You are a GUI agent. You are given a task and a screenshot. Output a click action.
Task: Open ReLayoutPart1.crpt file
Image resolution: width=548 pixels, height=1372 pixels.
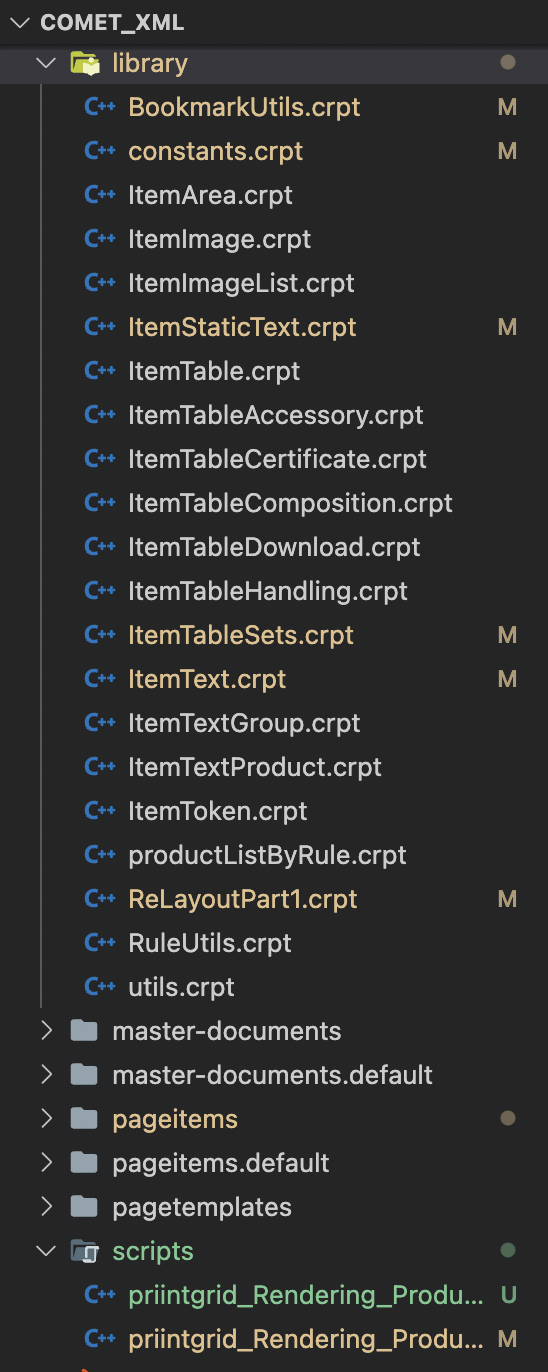pos(243,899)
